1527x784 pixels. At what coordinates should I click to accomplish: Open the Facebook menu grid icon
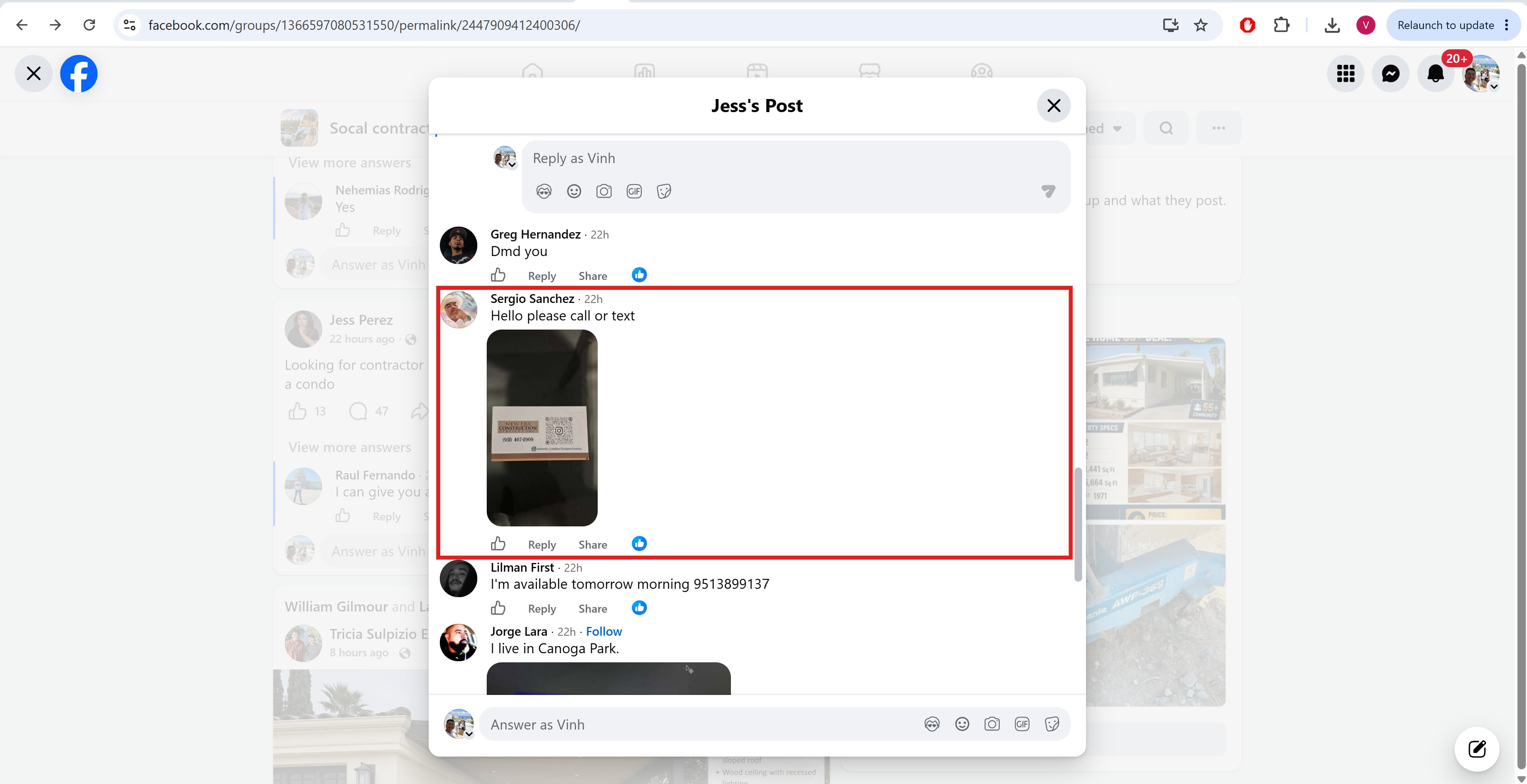coord(1346,74)
